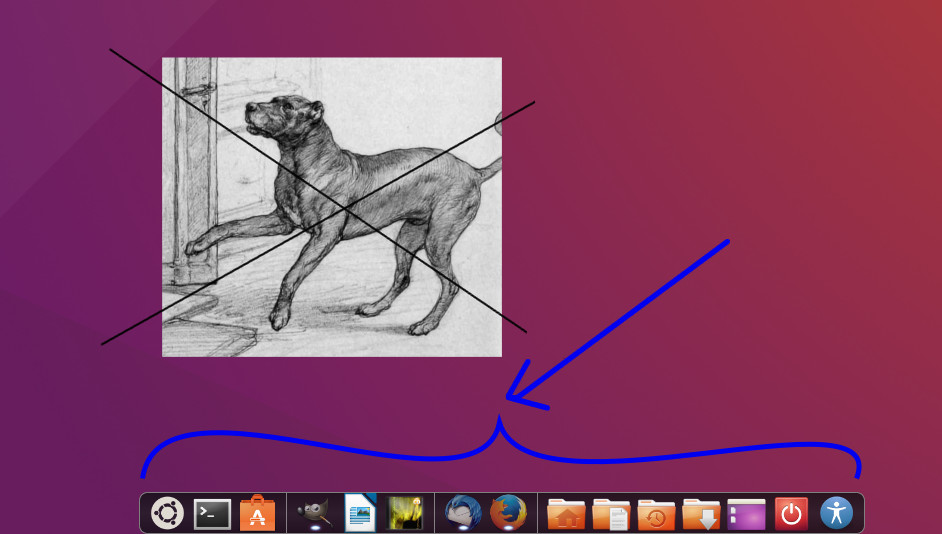Open Ubuntu Software Center shopping bag icon
This screenshot has height=534, width=942.
(257, 513)
